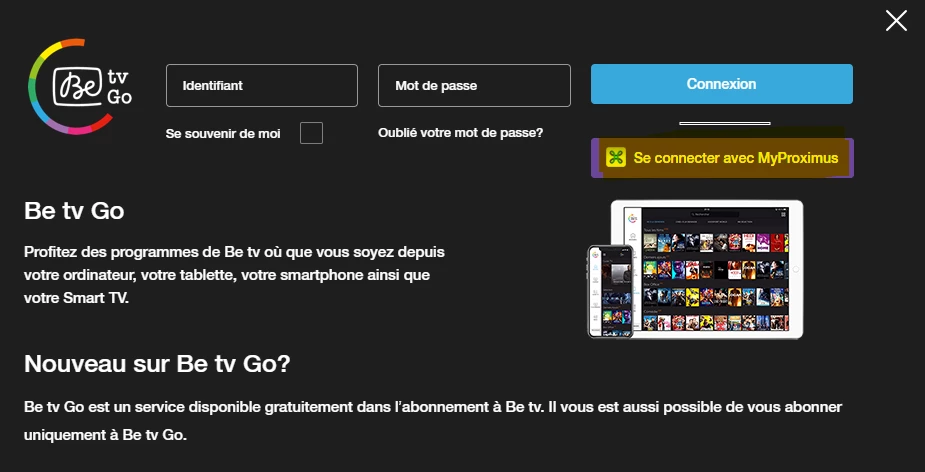Focus the Mot de passe field
Image resolution: width=925 pixels, height=472 pixels.
pos(474,86)
